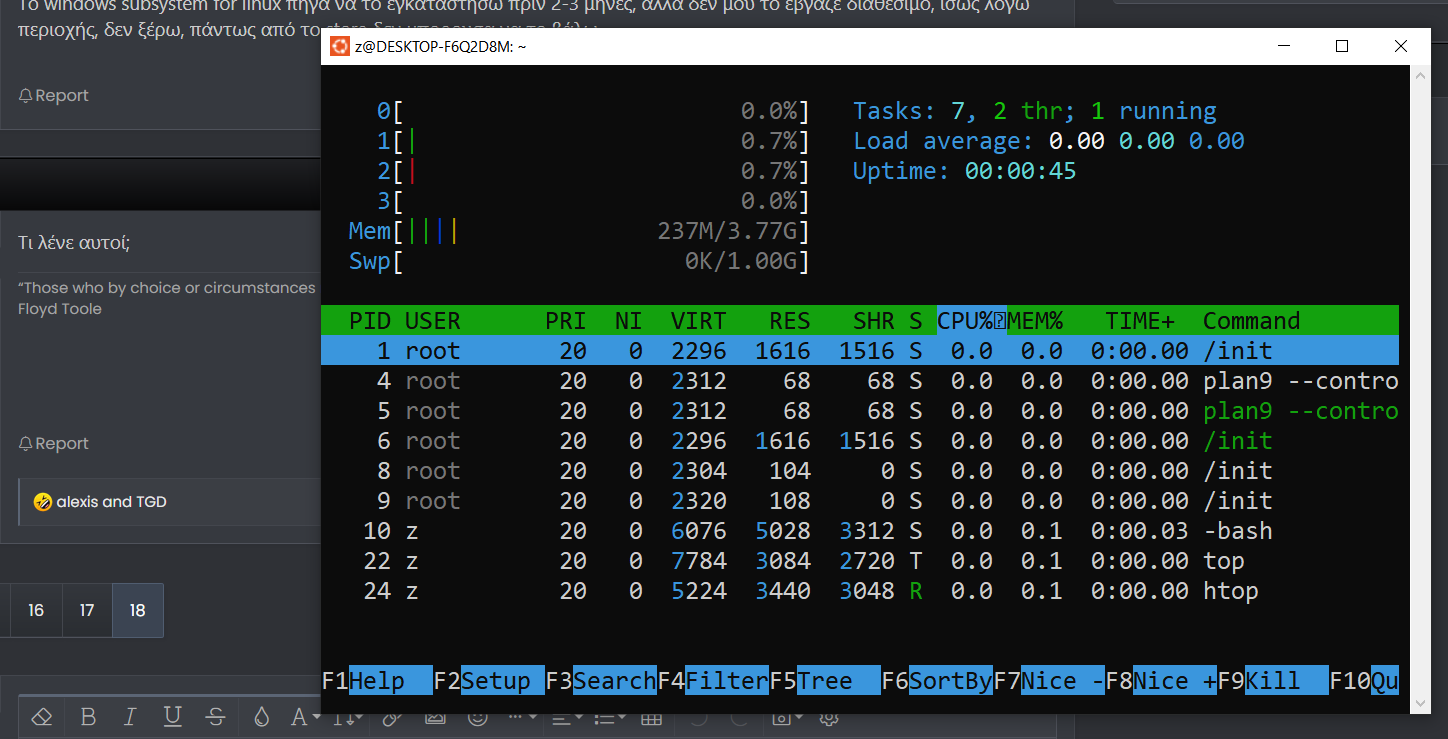Click the strikethrough icon
The image size is (1448, 739).
215,717
